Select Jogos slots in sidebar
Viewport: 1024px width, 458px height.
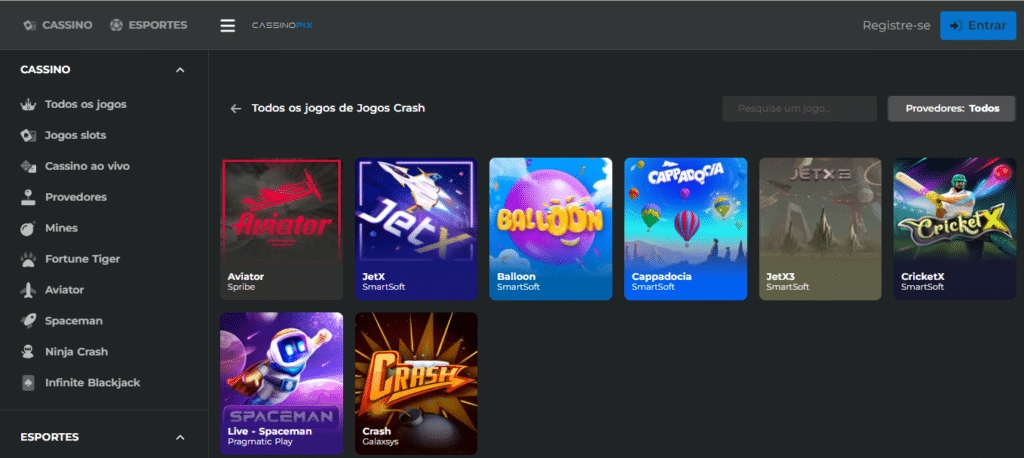coord(75,135)
